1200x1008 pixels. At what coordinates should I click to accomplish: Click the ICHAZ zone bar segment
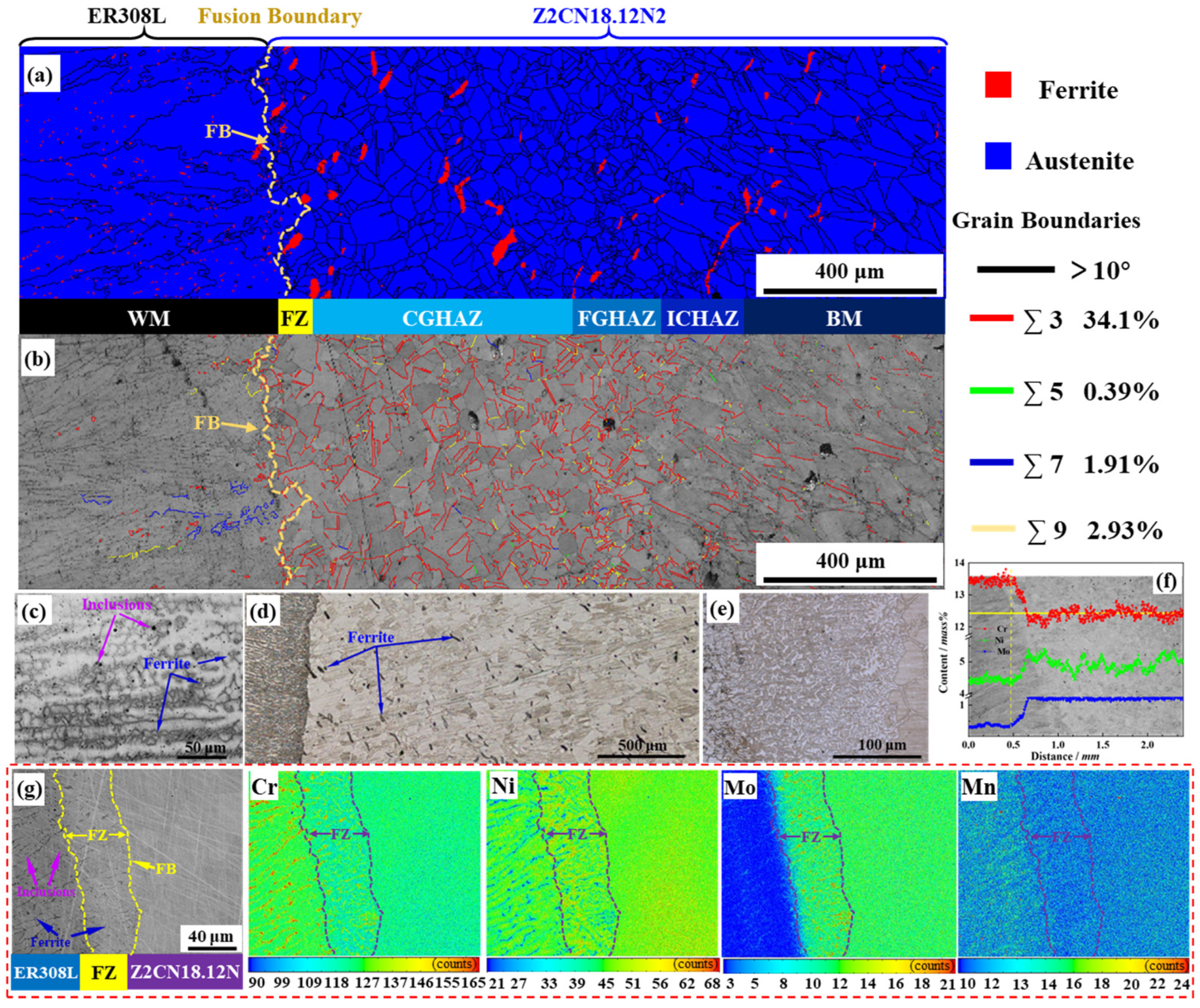click(702, 318)
